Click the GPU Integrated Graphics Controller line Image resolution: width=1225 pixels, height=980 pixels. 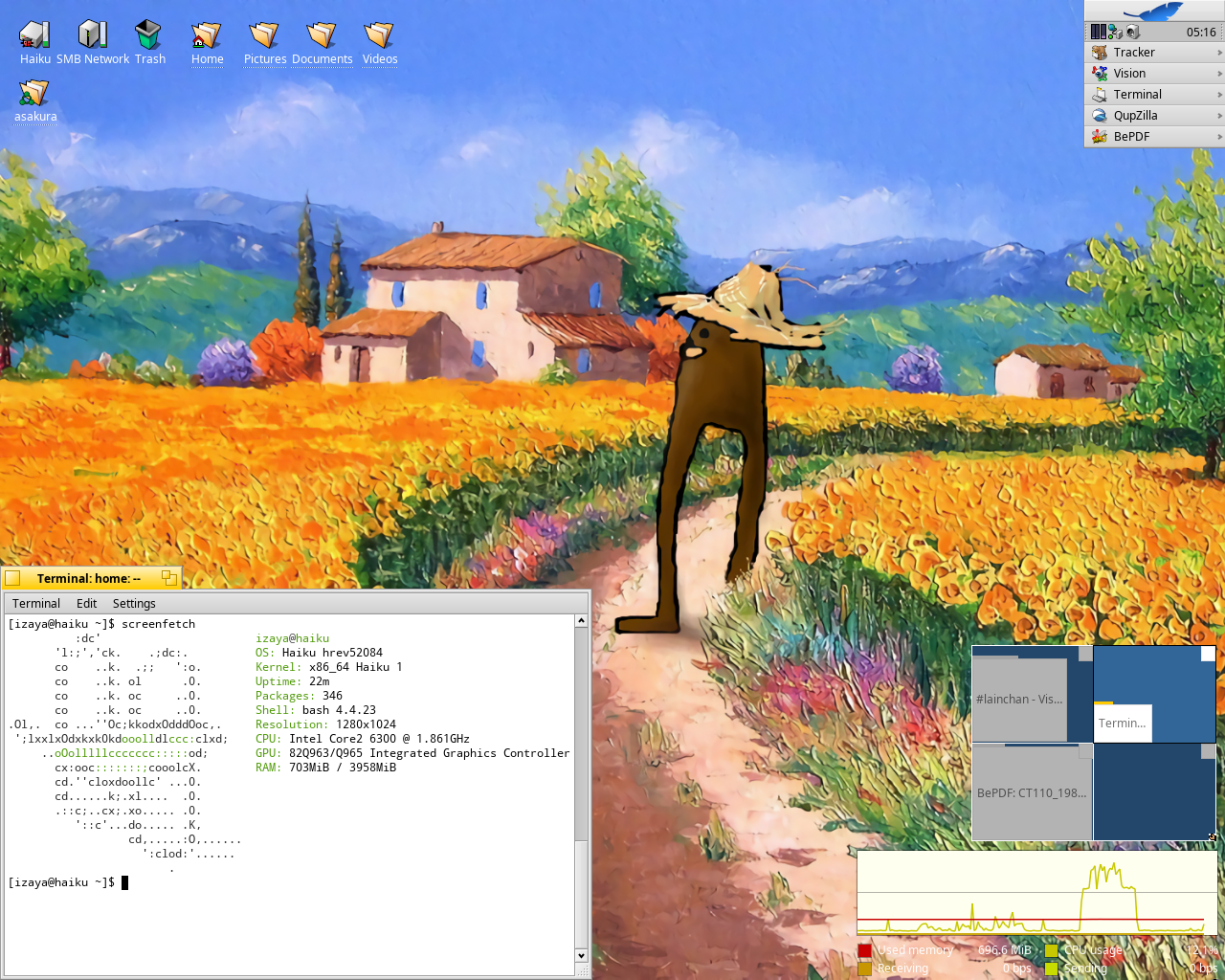[x=412, y=753]
